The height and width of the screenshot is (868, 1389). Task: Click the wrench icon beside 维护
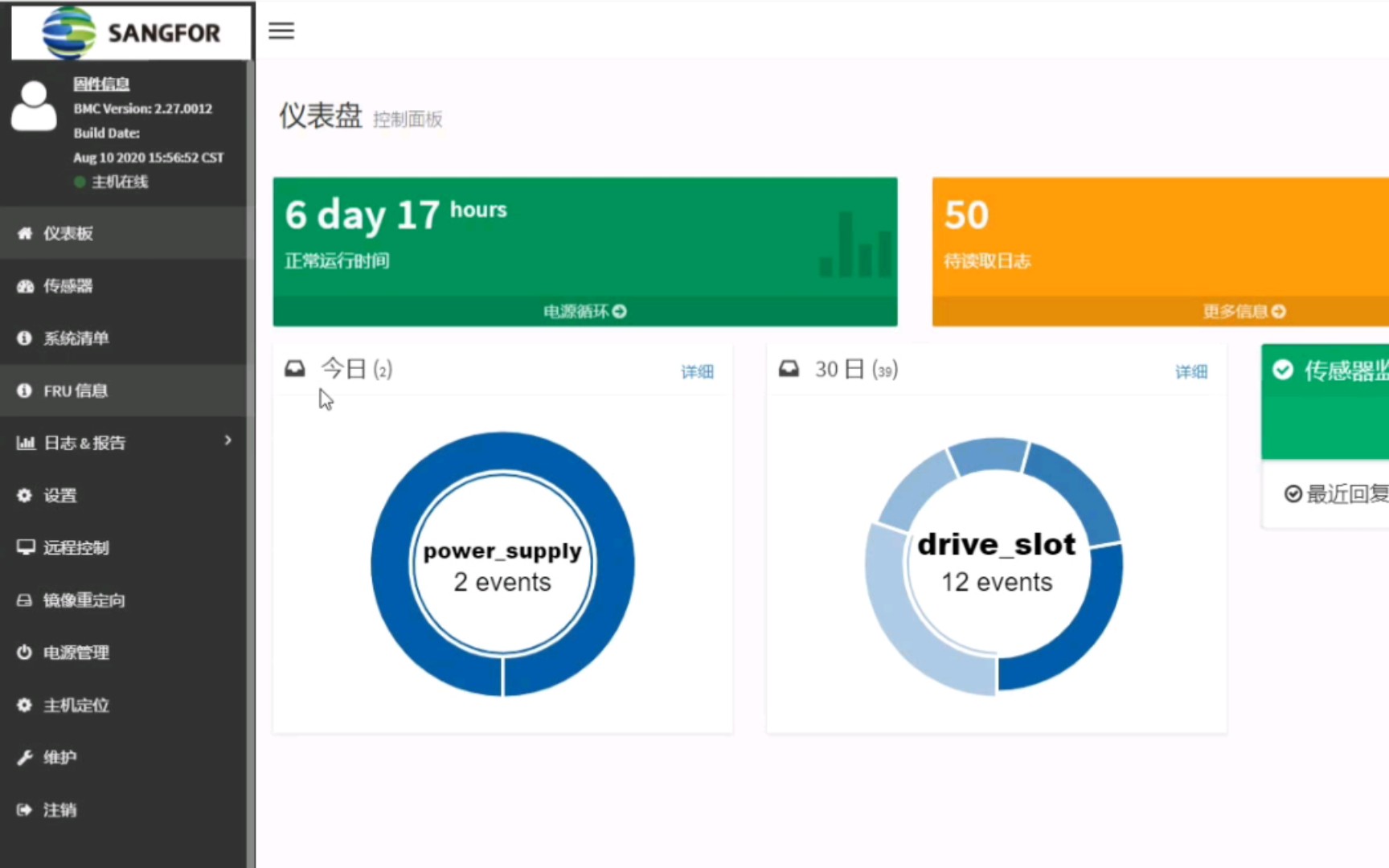[25, 757]
